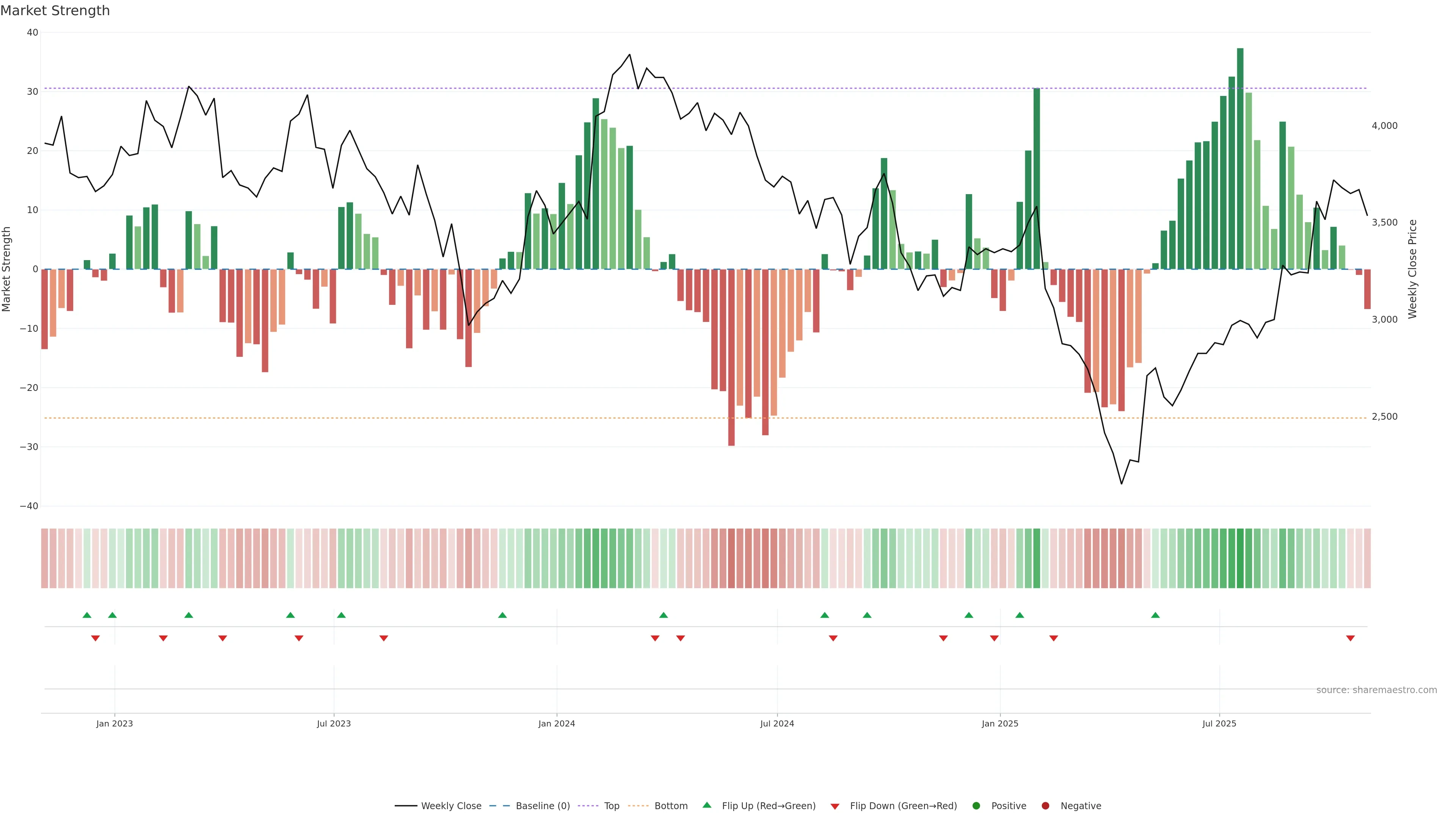This screenshot has width=1456, height=819.
Task: Click the Weekly Close Price axis title
Action: (x=1412, y=269)
